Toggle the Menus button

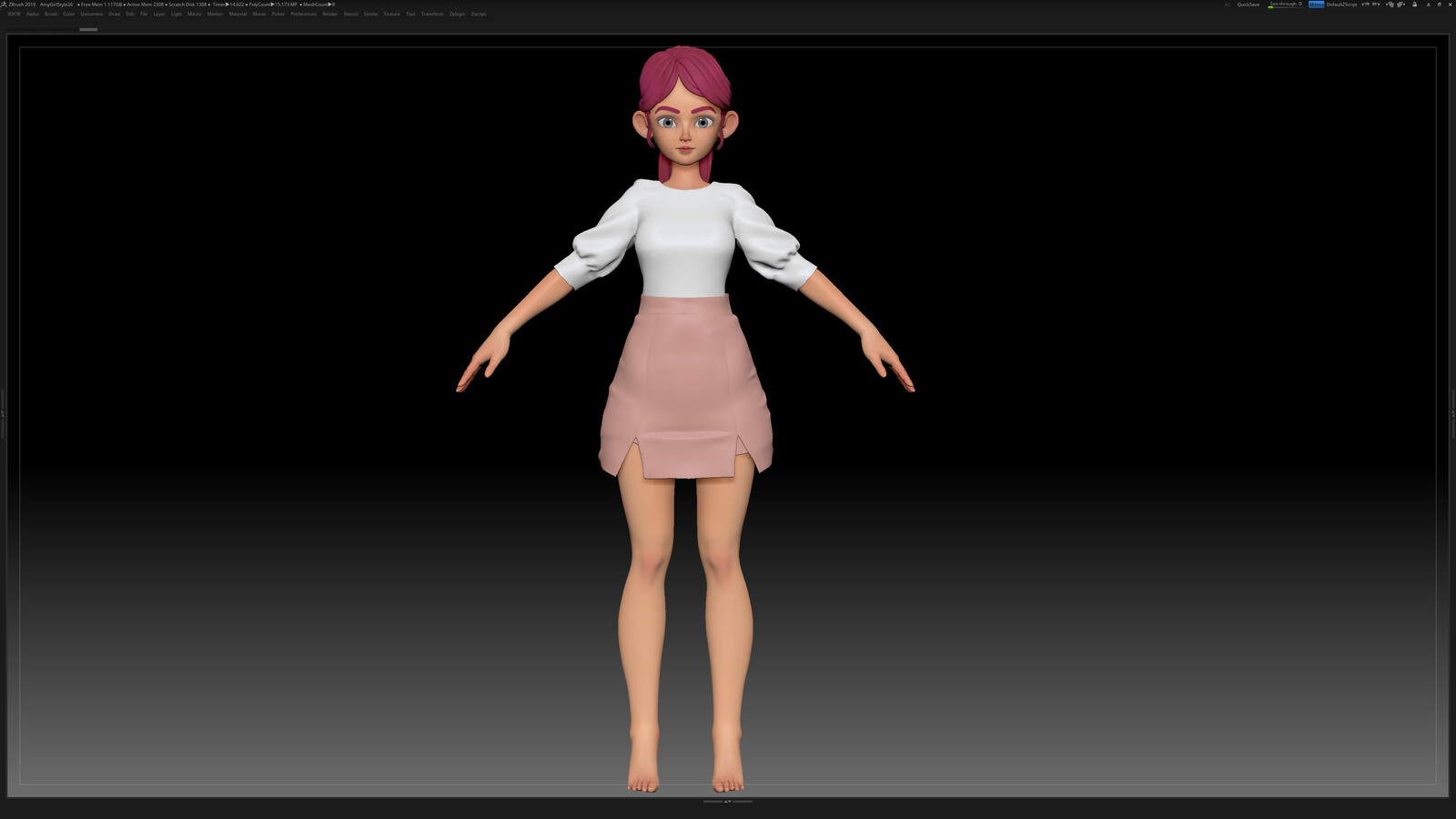[1316, 5]
